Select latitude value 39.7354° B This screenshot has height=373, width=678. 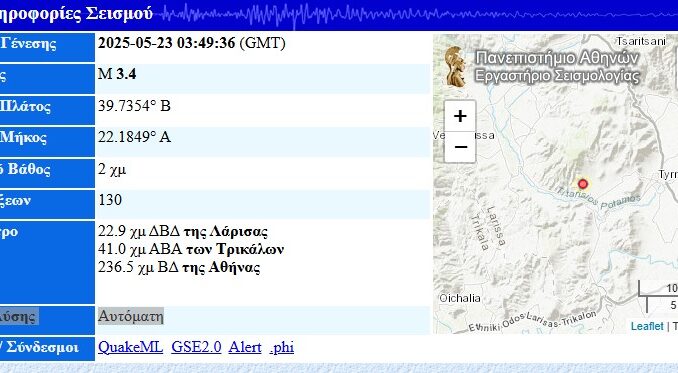(x=134, y=106)
